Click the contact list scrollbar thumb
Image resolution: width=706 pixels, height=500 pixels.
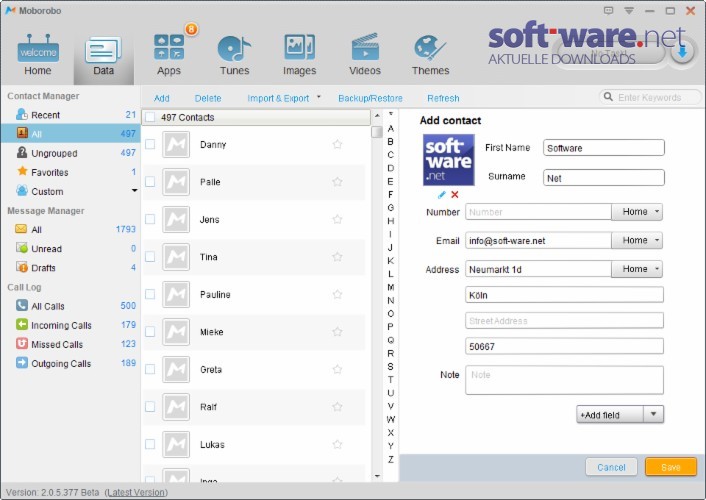pyautogui.click(x=377, y=132)
